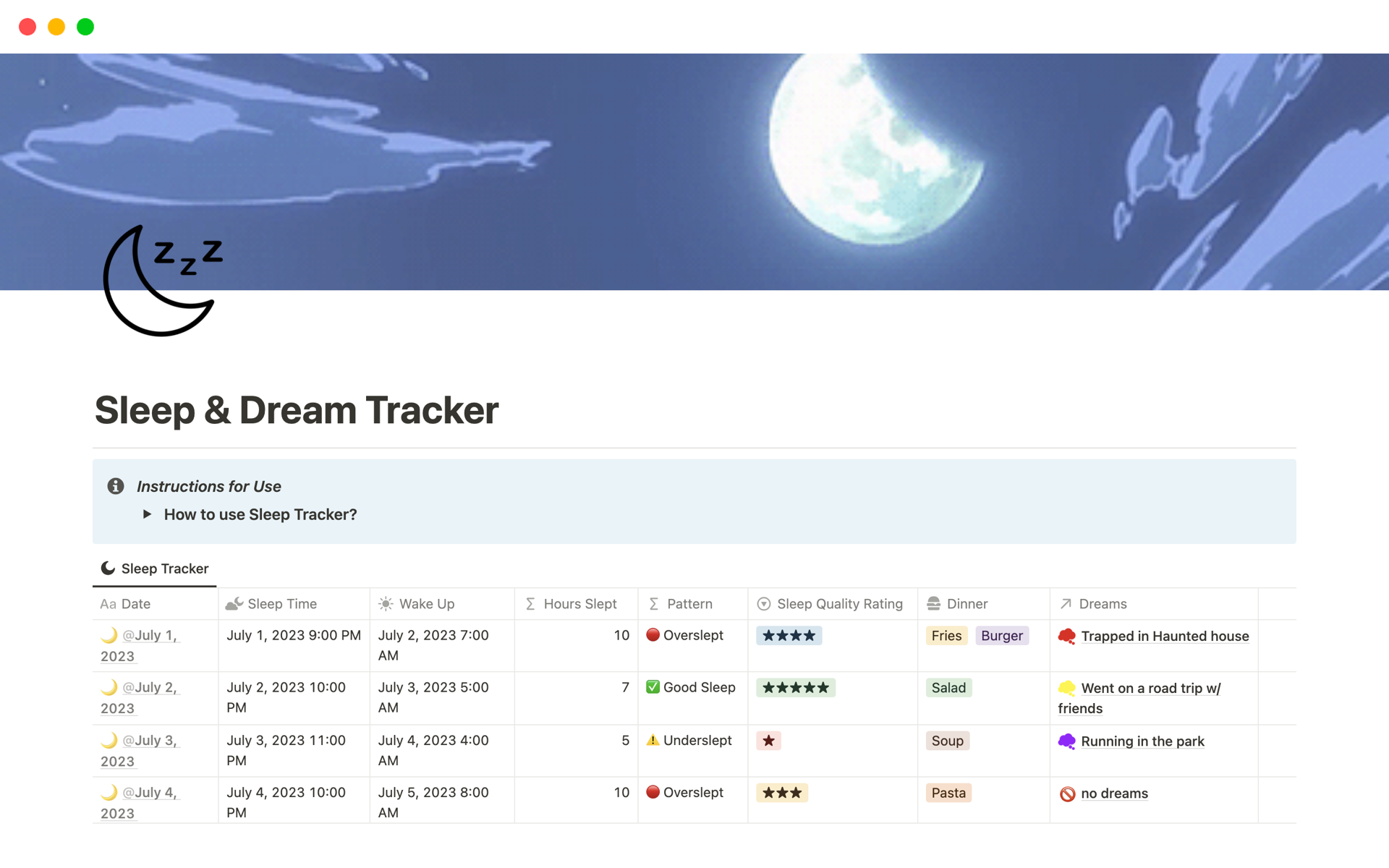
Task: Click the target icon beside Sleep Quality Rating
Action: click(x=763, y=603)
